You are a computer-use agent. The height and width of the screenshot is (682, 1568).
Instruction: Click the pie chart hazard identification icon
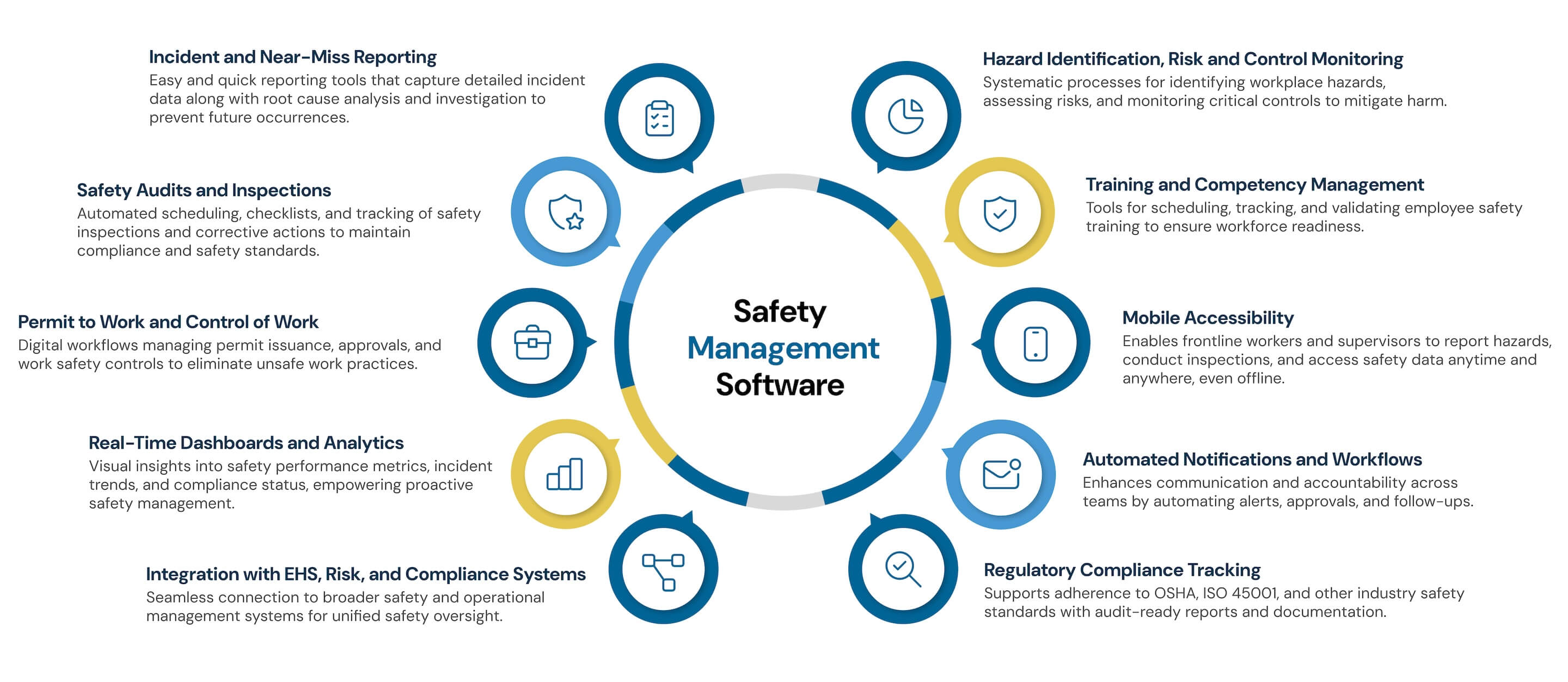(906, 115)
